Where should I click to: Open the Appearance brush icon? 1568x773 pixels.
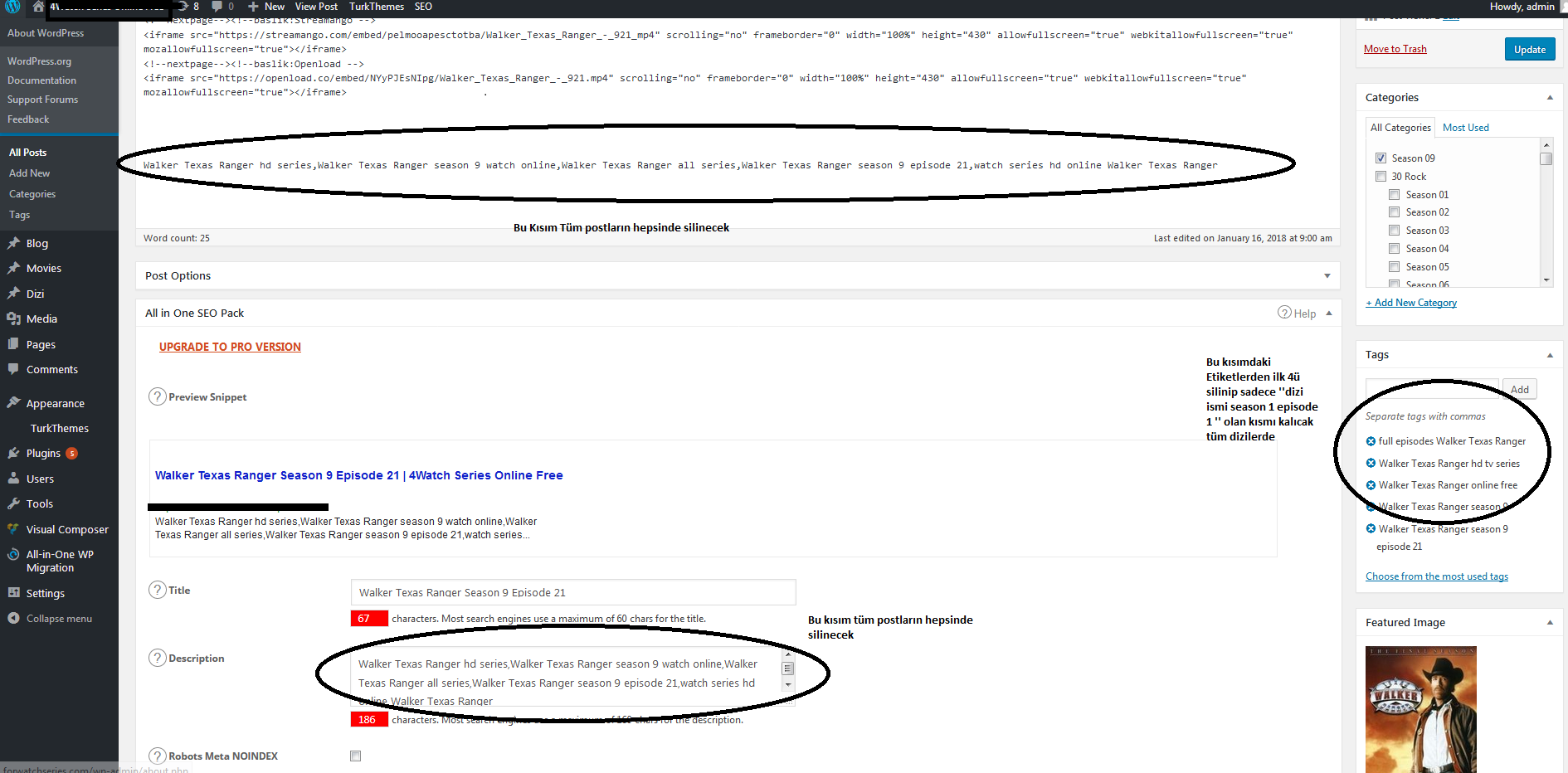coord(13,403)
